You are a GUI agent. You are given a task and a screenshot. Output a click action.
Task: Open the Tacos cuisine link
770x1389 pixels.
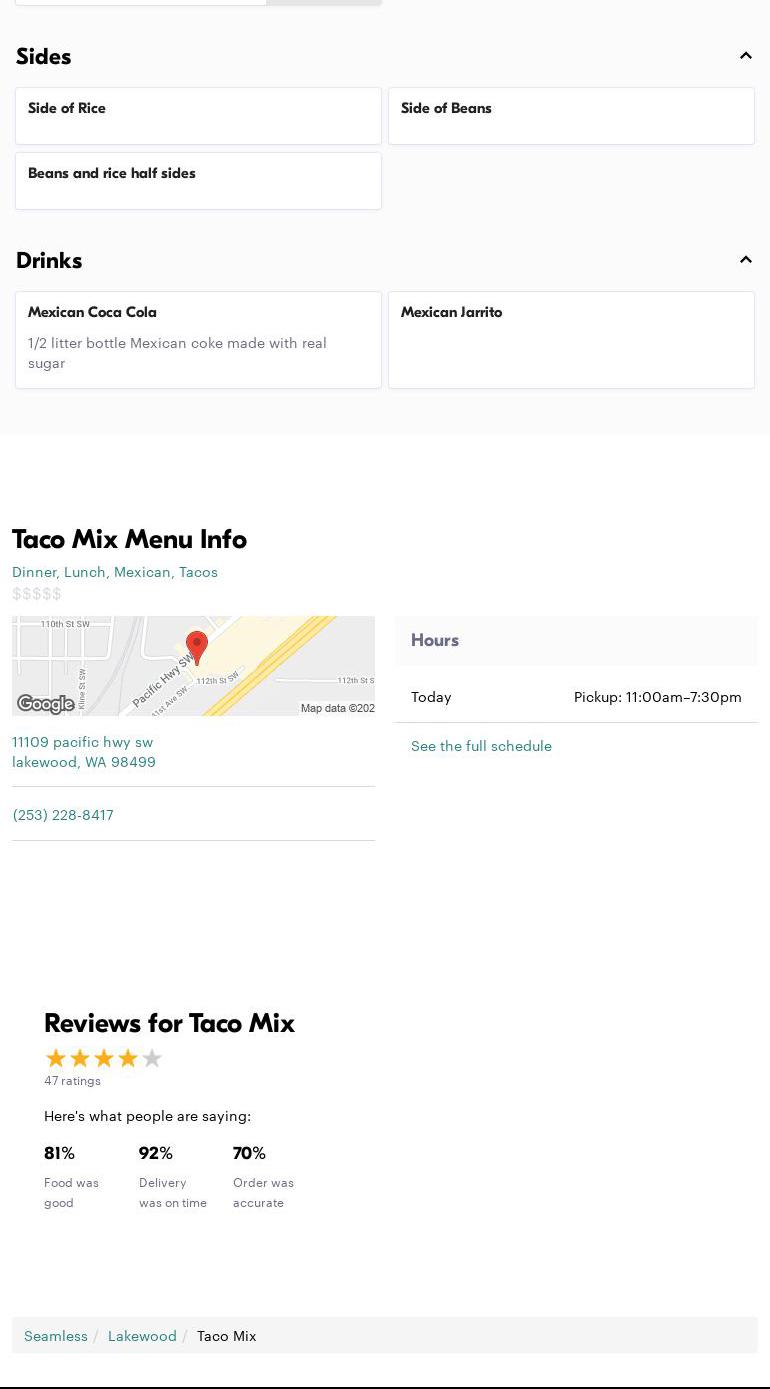pyautogui.click(x=198, y=572)
